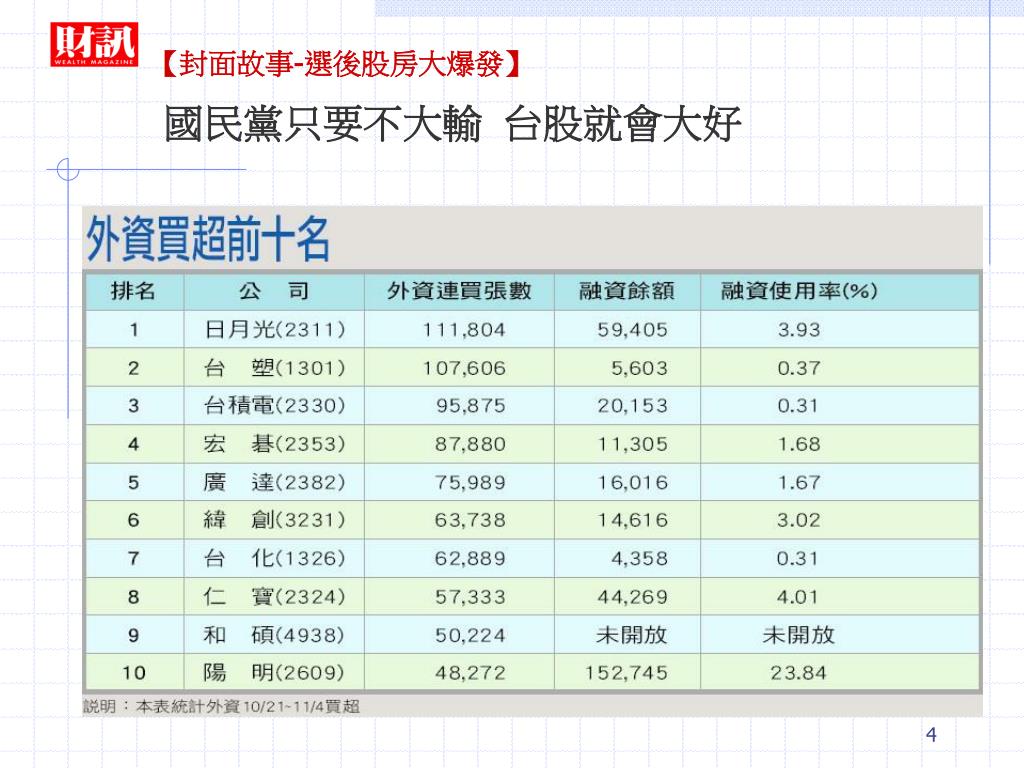
Task: Click the slide page number 4
Action: (931, 735)
